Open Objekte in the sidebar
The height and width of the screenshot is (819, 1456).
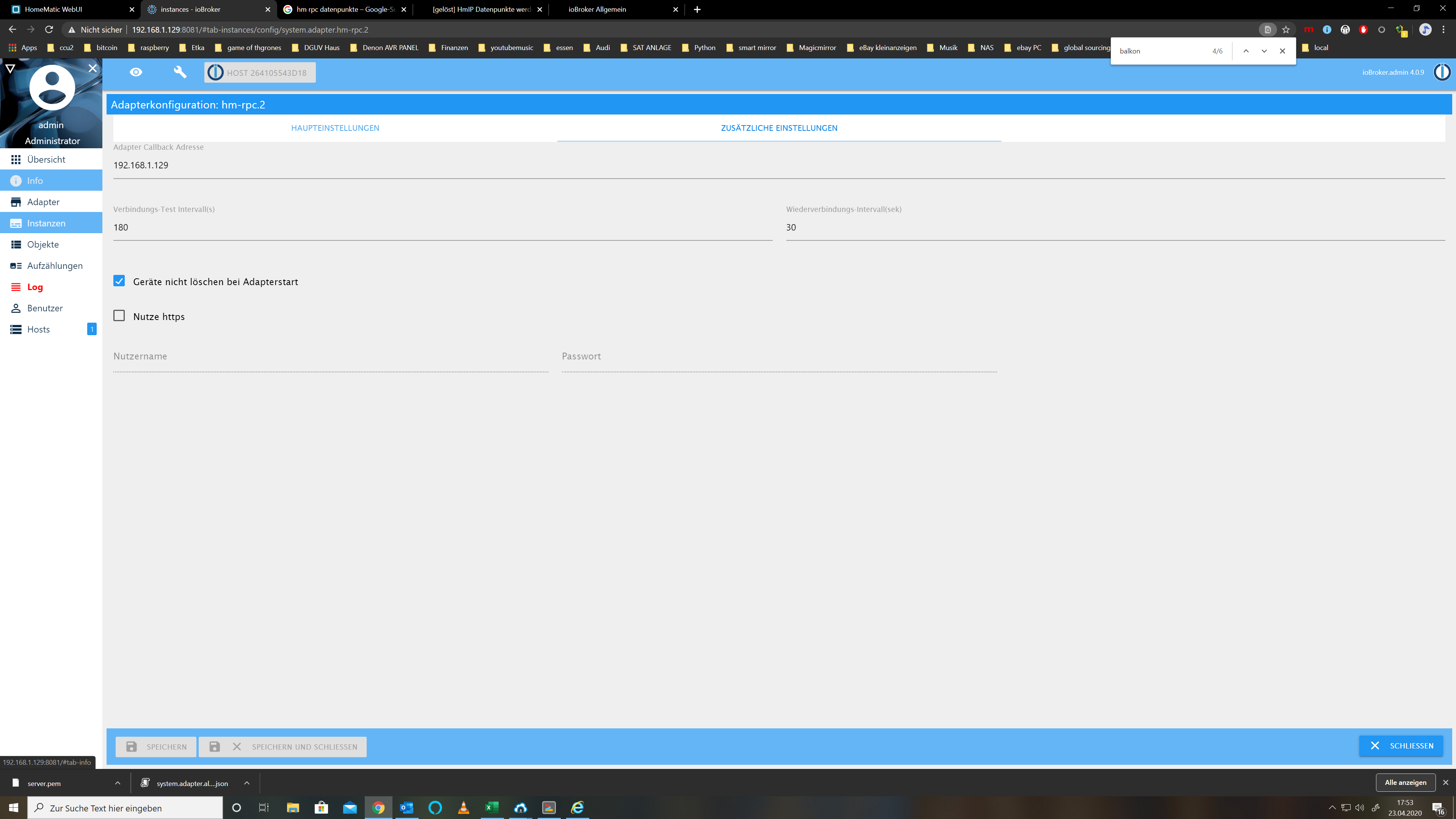[43, 244]
